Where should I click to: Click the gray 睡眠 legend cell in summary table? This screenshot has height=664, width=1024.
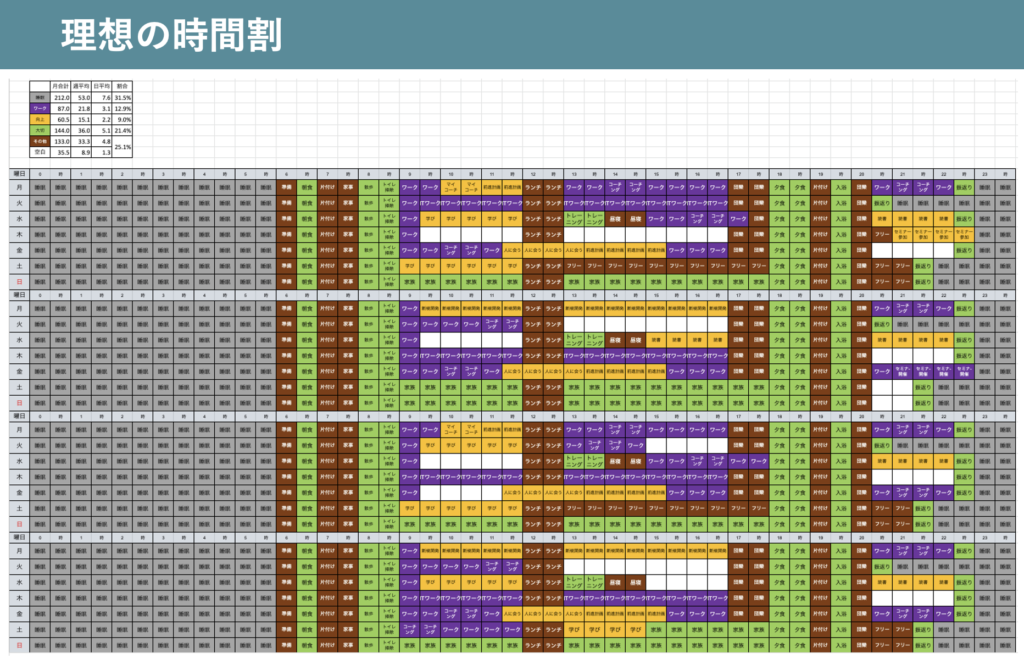click(40, 97)
